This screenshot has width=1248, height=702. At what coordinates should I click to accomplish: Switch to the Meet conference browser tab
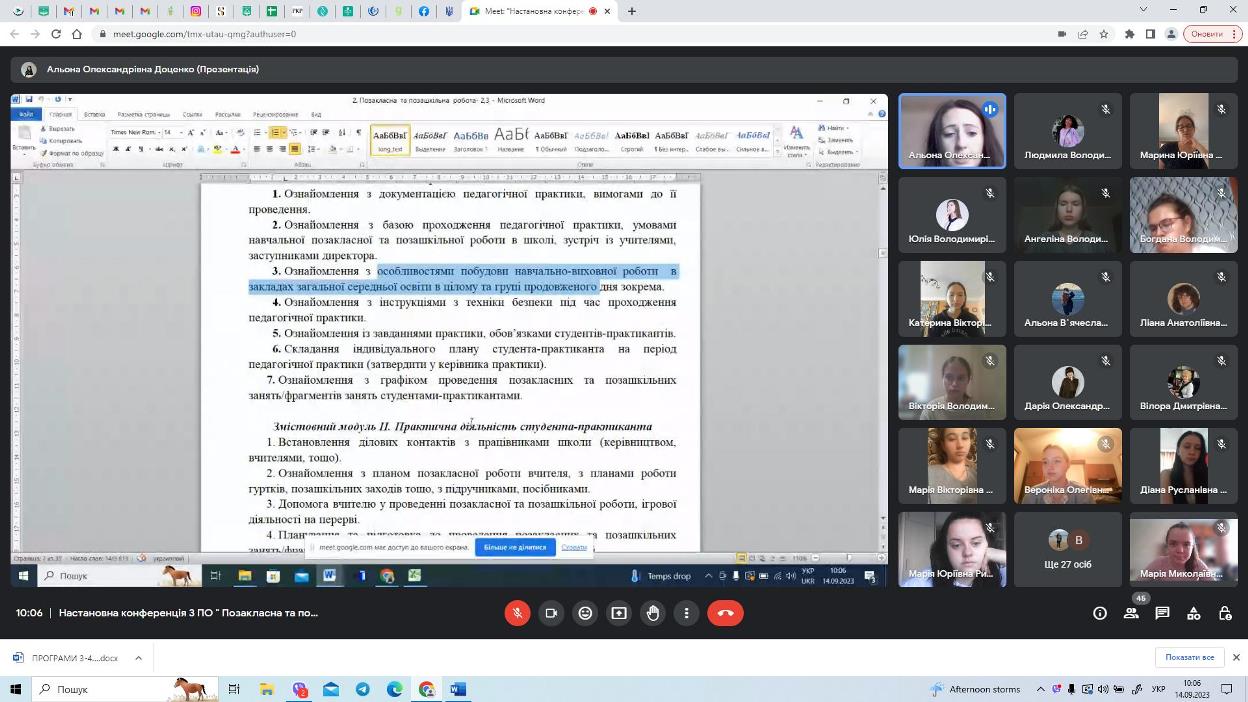(x=535, y=11)
